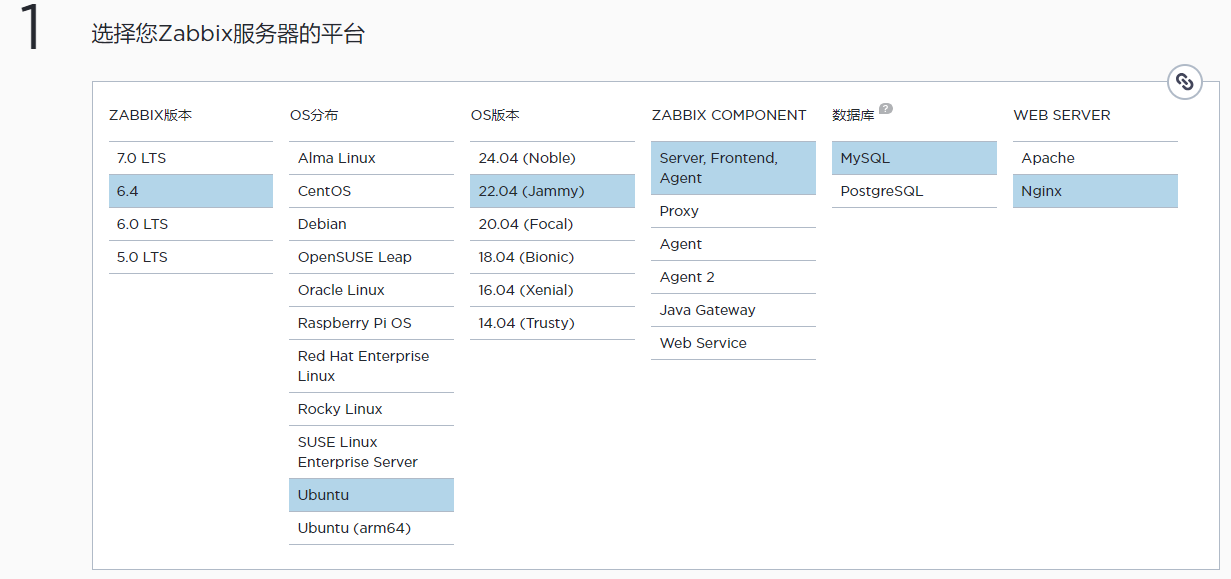Image resolution: width=1231 pixels, height=579 pixels.
Task: Choose the Server, Frontend, Agent component
Action: [734, 168]
